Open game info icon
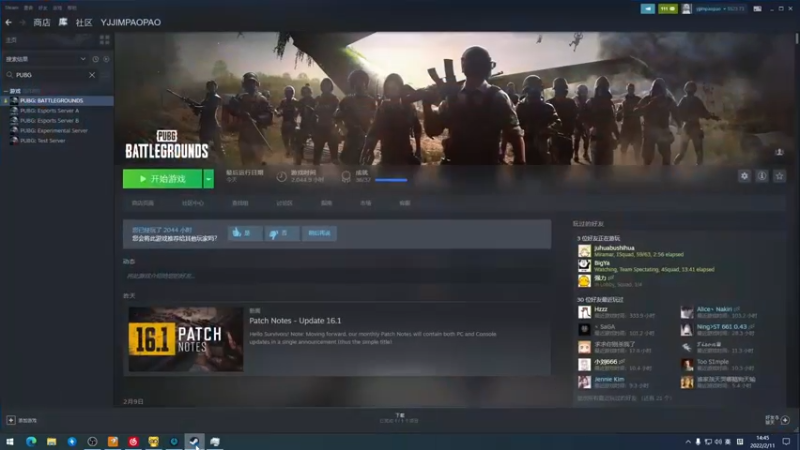 click(x=762, y=176)
